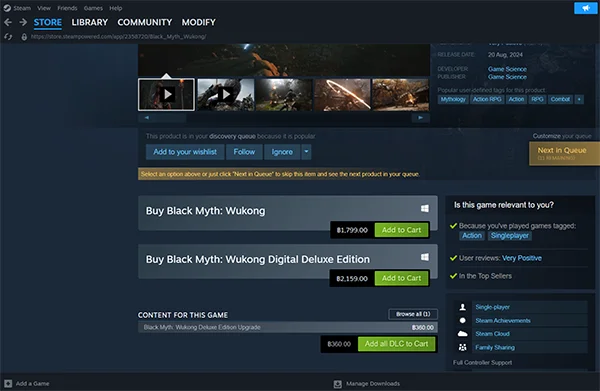Open the announcements megaphone button
600x391 pixels.
[585, 8]
